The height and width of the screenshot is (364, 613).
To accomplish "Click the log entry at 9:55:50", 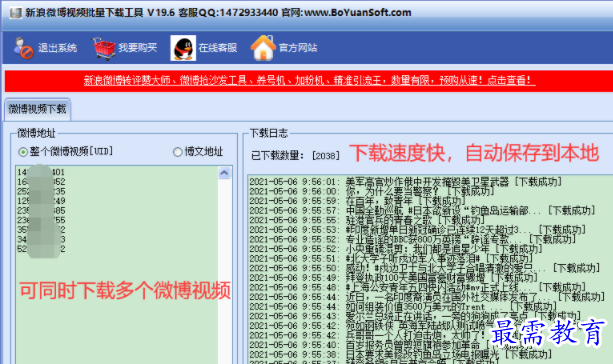I will pos(425,268).
